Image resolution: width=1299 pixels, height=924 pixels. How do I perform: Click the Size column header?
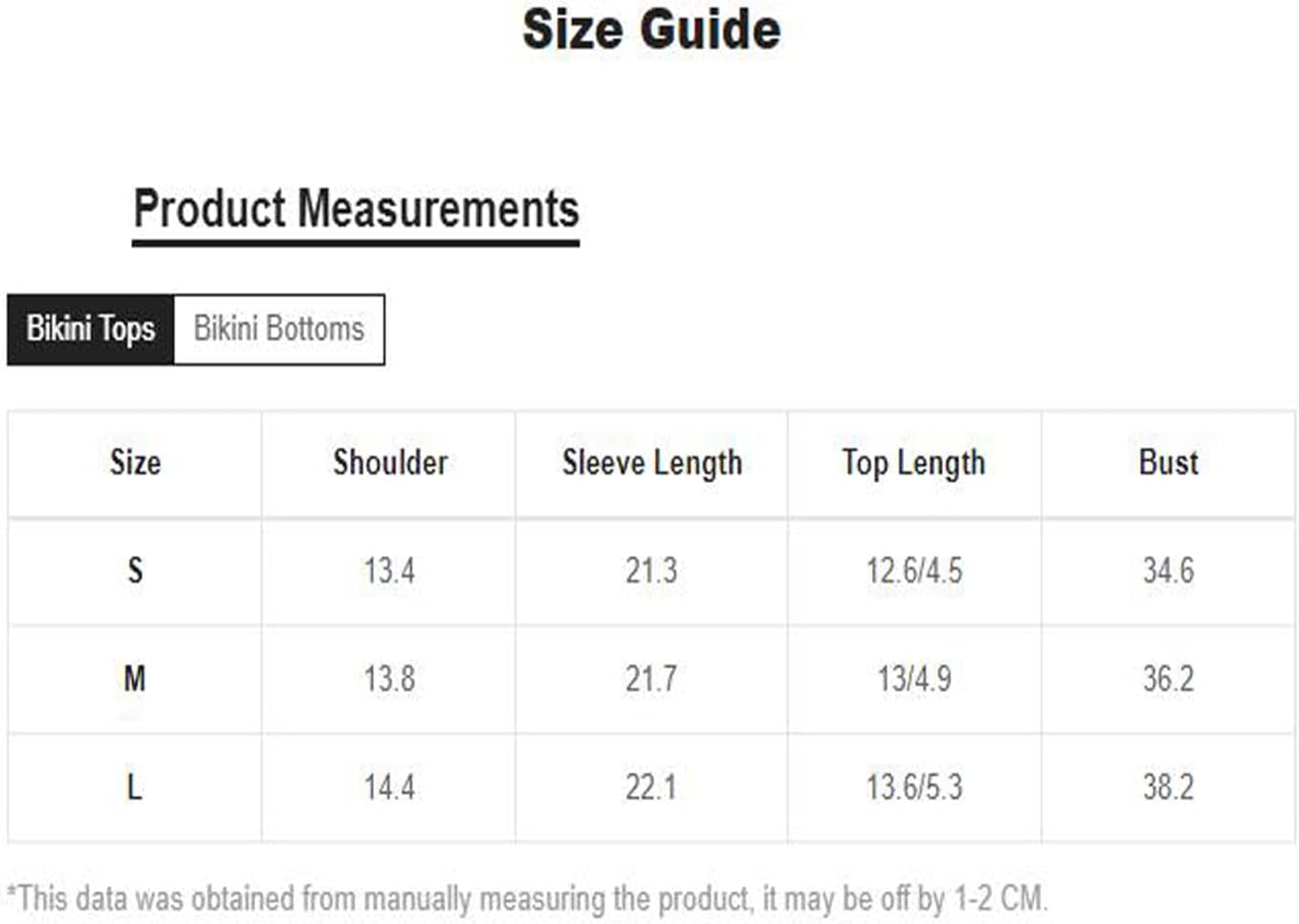(x=135, y=463)
